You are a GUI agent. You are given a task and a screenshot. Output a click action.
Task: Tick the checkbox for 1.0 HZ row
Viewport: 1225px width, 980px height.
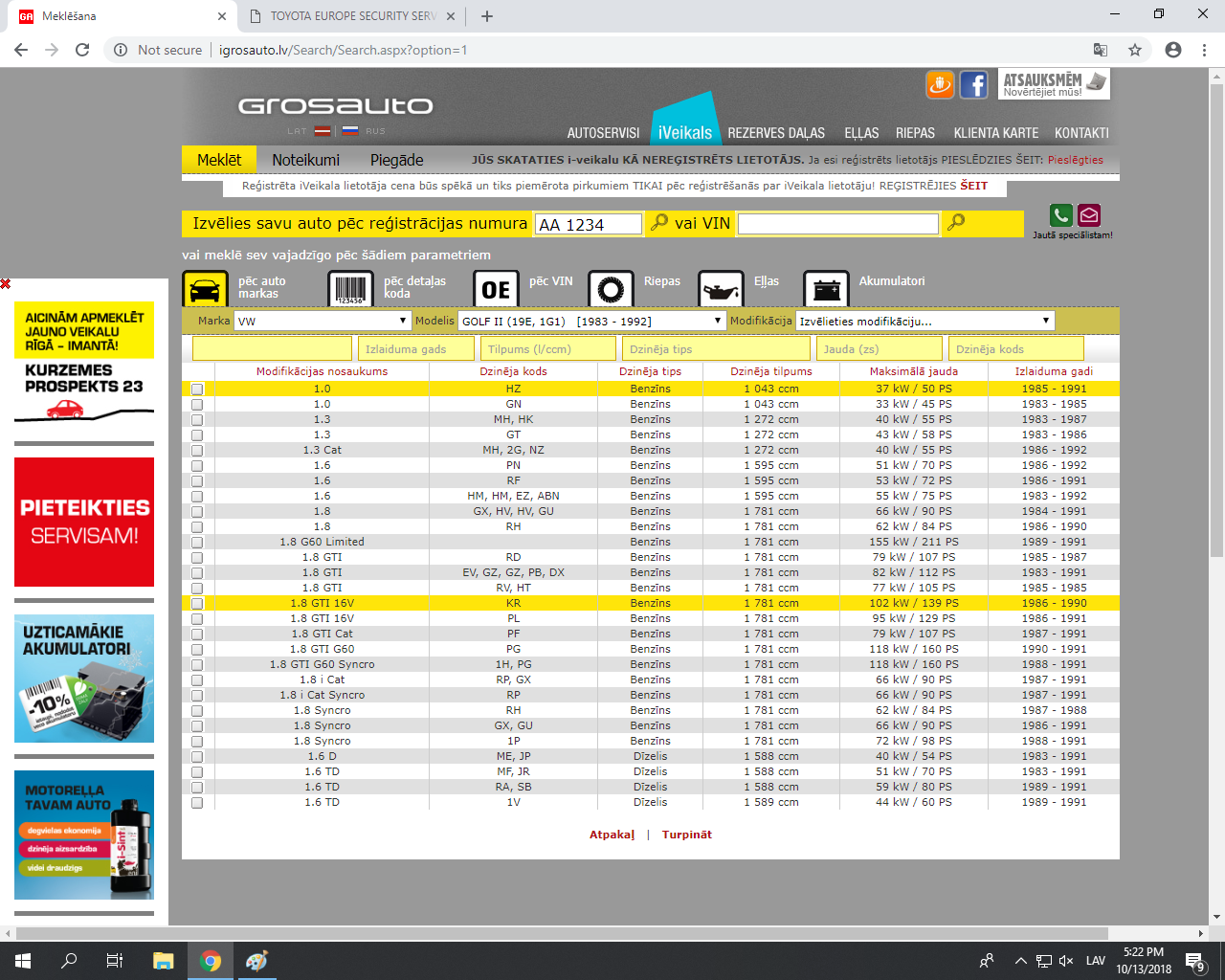click(197, 390)
